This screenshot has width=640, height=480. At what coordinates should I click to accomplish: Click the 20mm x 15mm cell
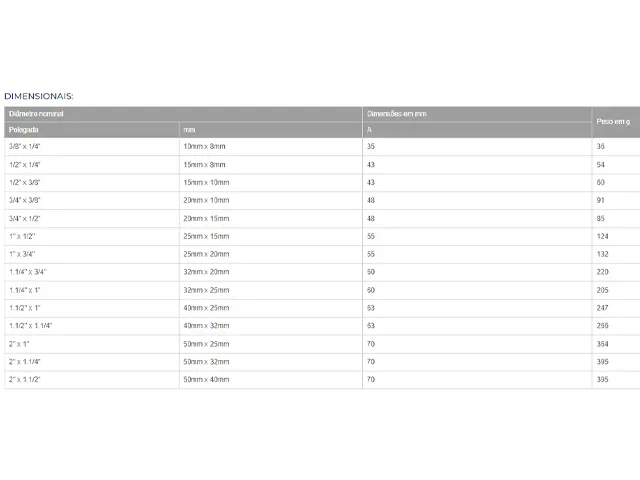coord(271,218)
